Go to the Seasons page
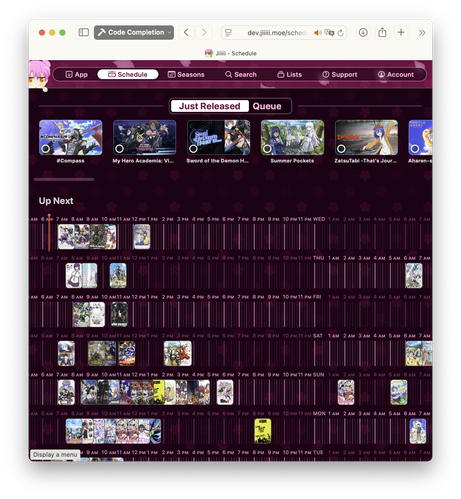Screen dimensions: 461x499 (x=186, y=74)
